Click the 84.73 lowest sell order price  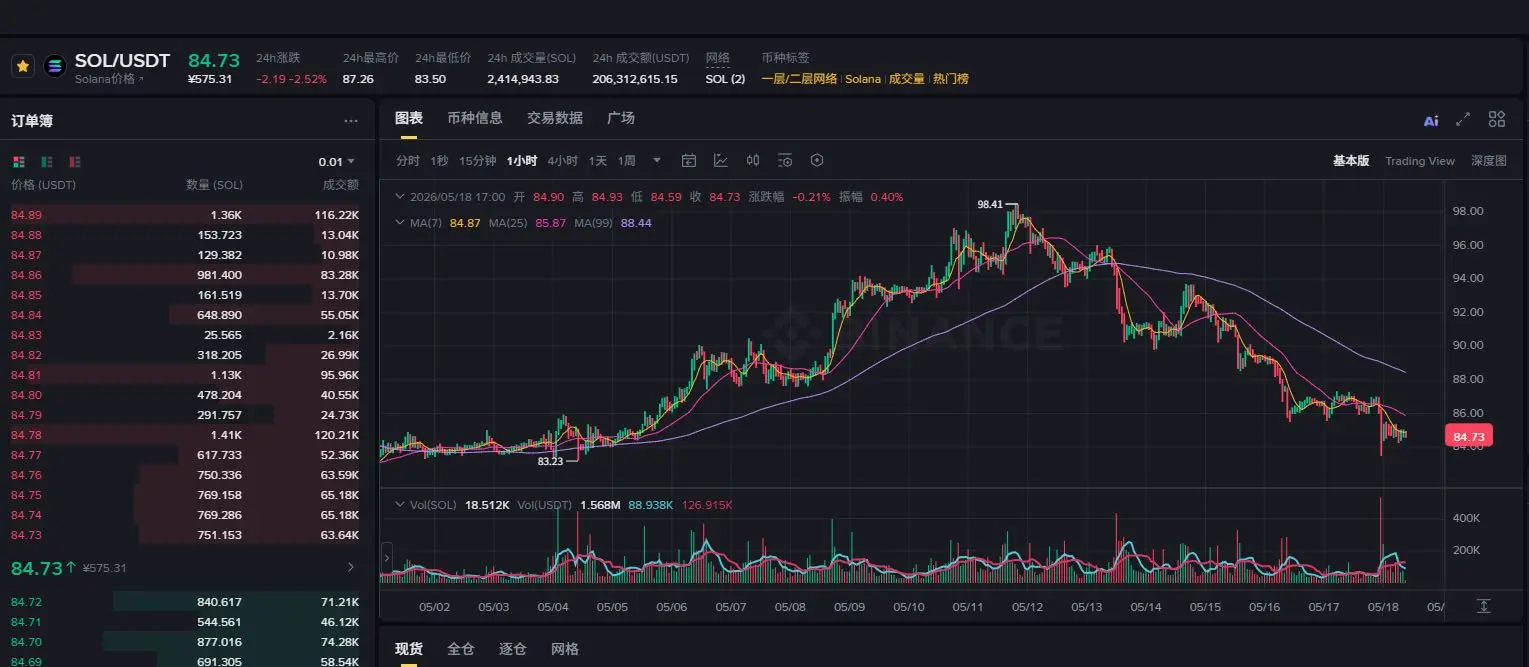(27, 535)
